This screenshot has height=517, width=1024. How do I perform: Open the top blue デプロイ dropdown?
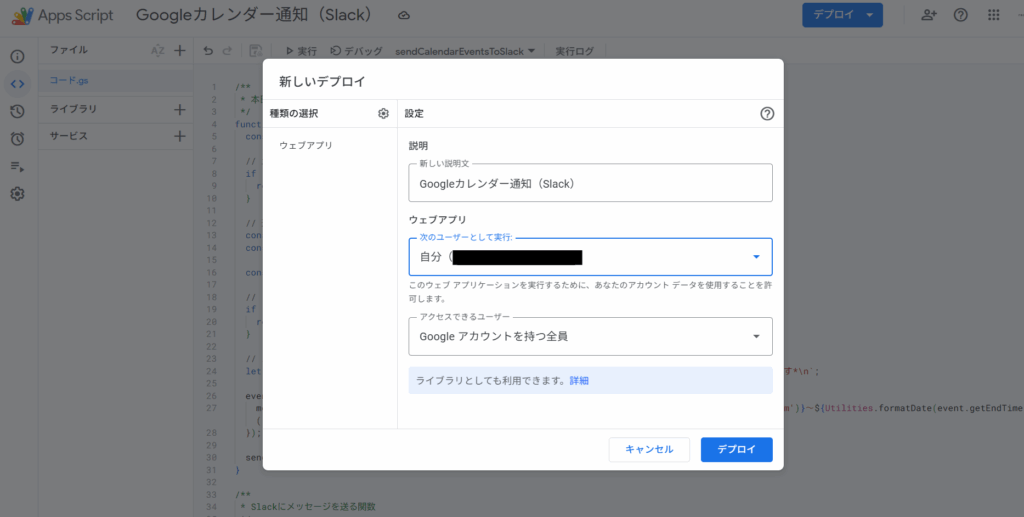click(842, 15)
